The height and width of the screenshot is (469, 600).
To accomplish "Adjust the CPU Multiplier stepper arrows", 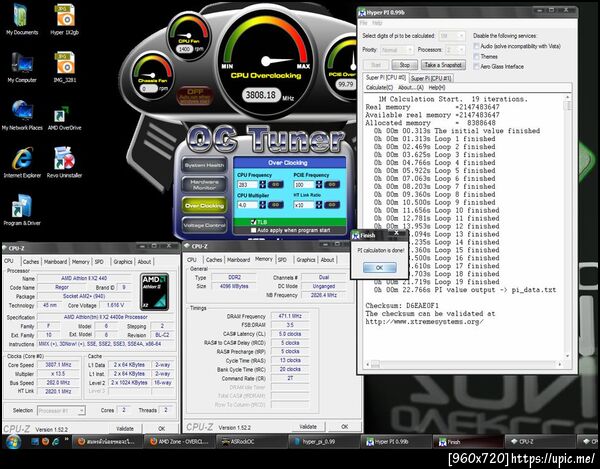I will click(262, 205).
